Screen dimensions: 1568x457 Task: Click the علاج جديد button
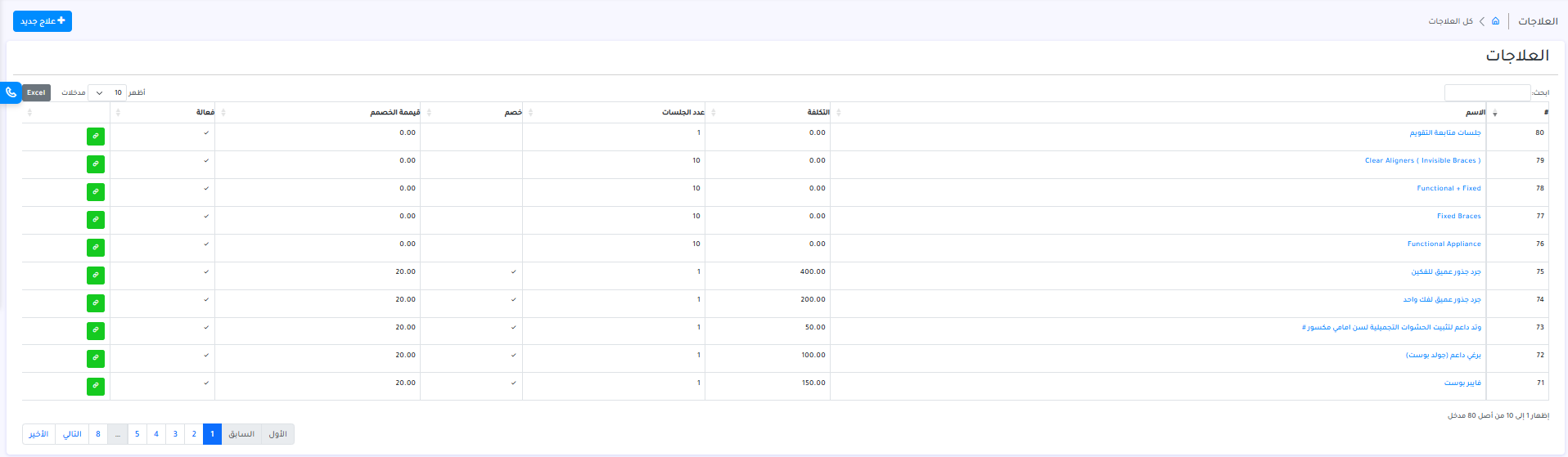[x=43, y=21]
